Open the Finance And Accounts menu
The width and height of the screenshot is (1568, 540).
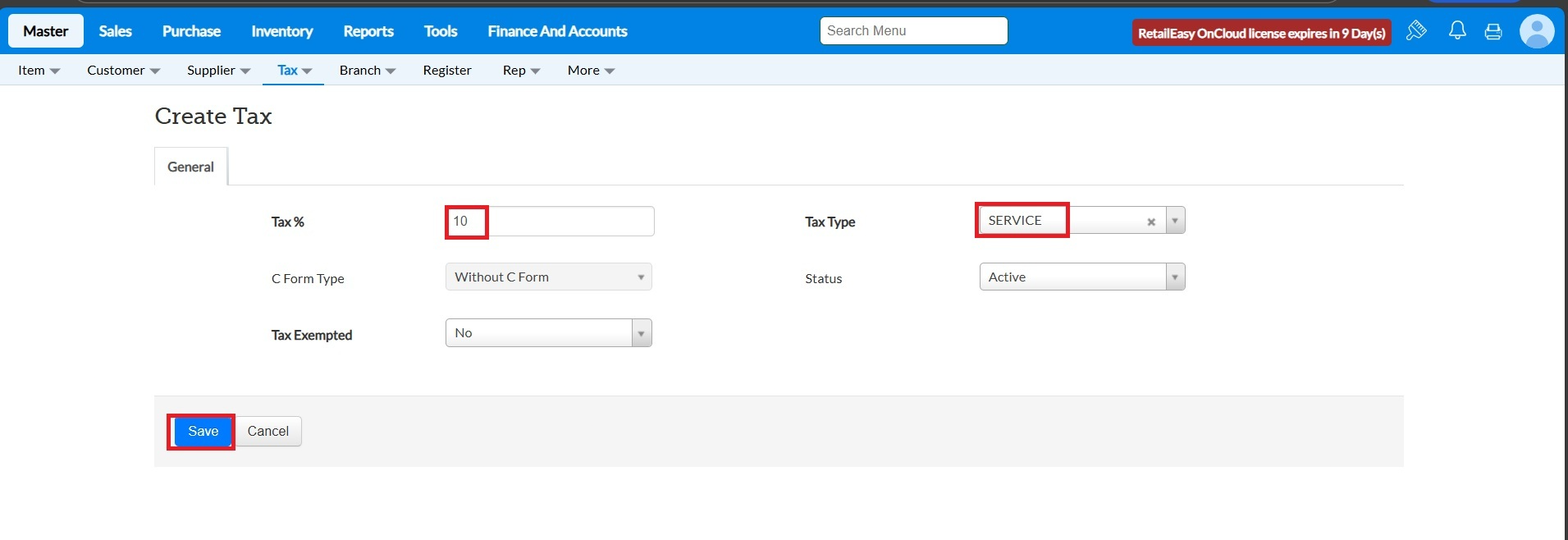pos(557,31)
